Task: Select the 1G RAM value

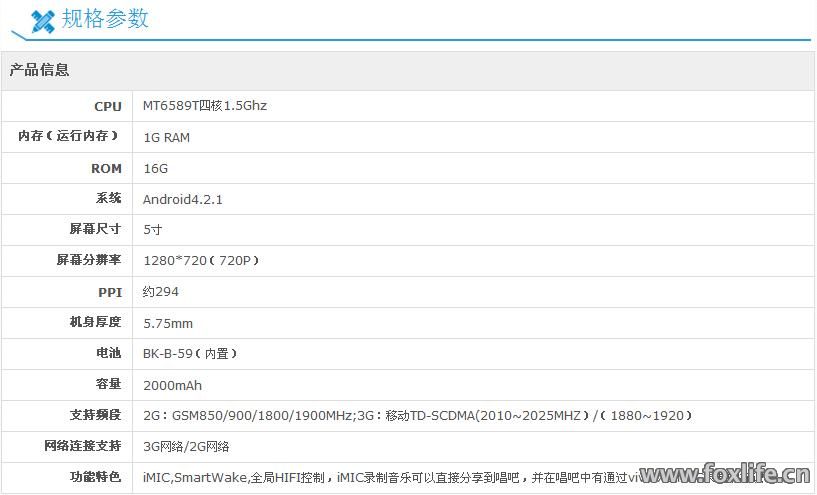Action: (x=166, y=137)
